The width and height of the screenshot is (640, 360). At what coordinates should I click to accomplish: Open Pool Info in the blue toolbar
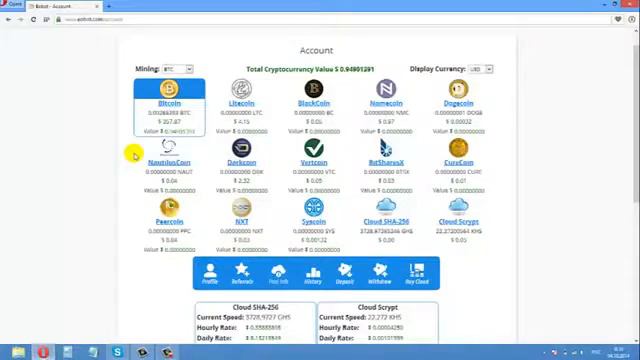[x=278, y=273]
